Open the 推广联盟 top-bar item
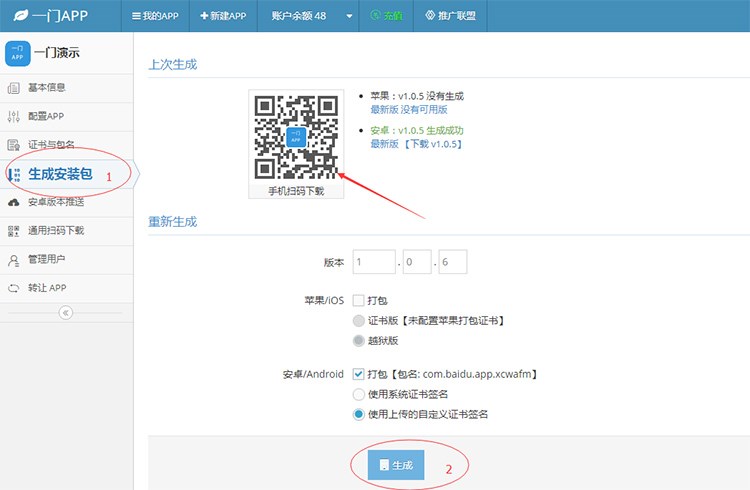The image size is (750, 490). coord(451,16)
